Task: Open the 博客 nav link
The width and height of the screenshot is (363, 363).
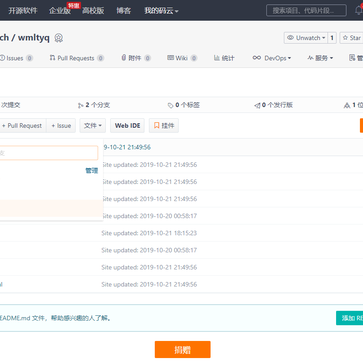Action: point(124,11)
